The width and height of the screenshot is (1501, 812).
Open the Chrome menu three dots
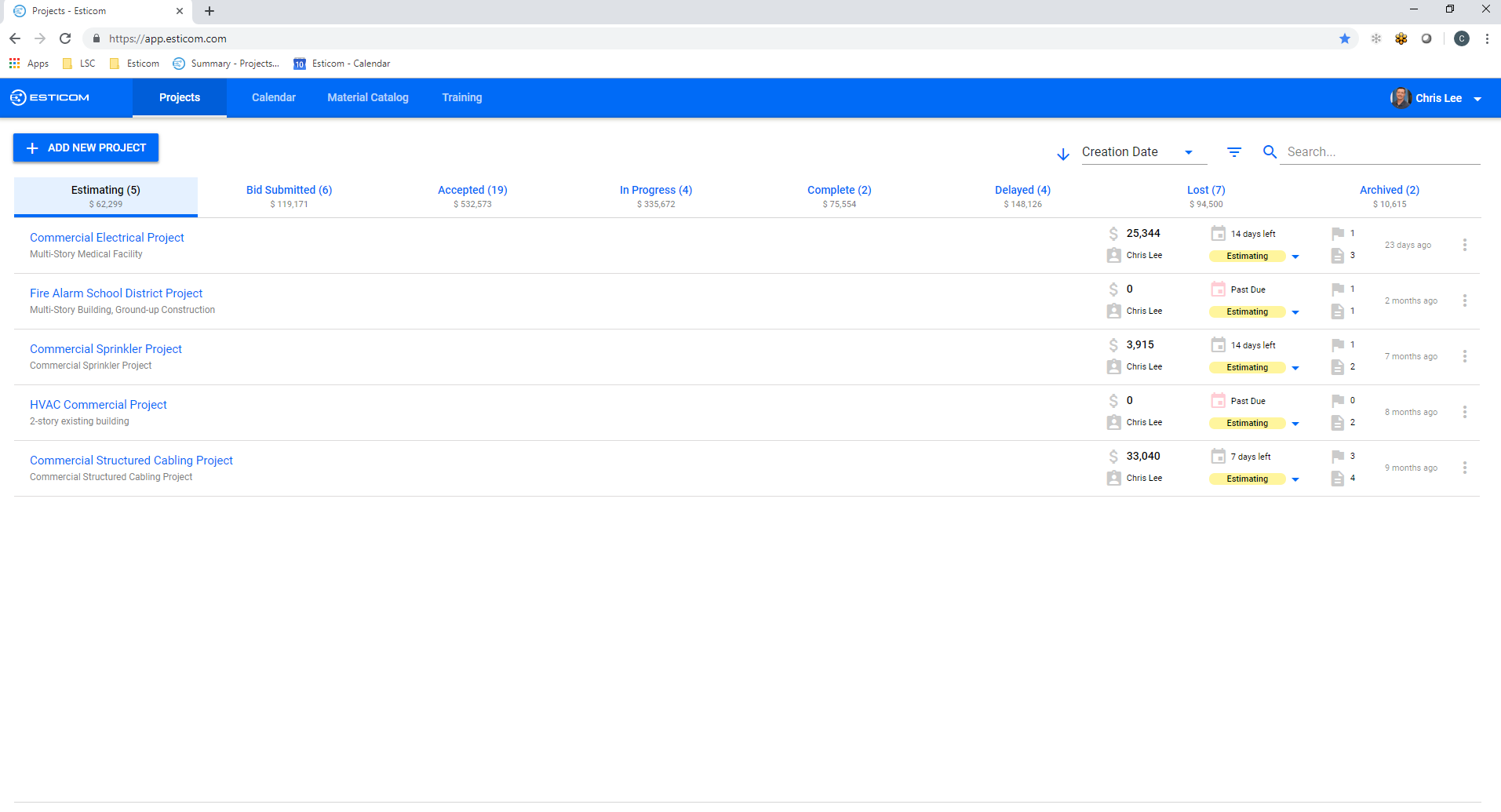point(1487,38)
